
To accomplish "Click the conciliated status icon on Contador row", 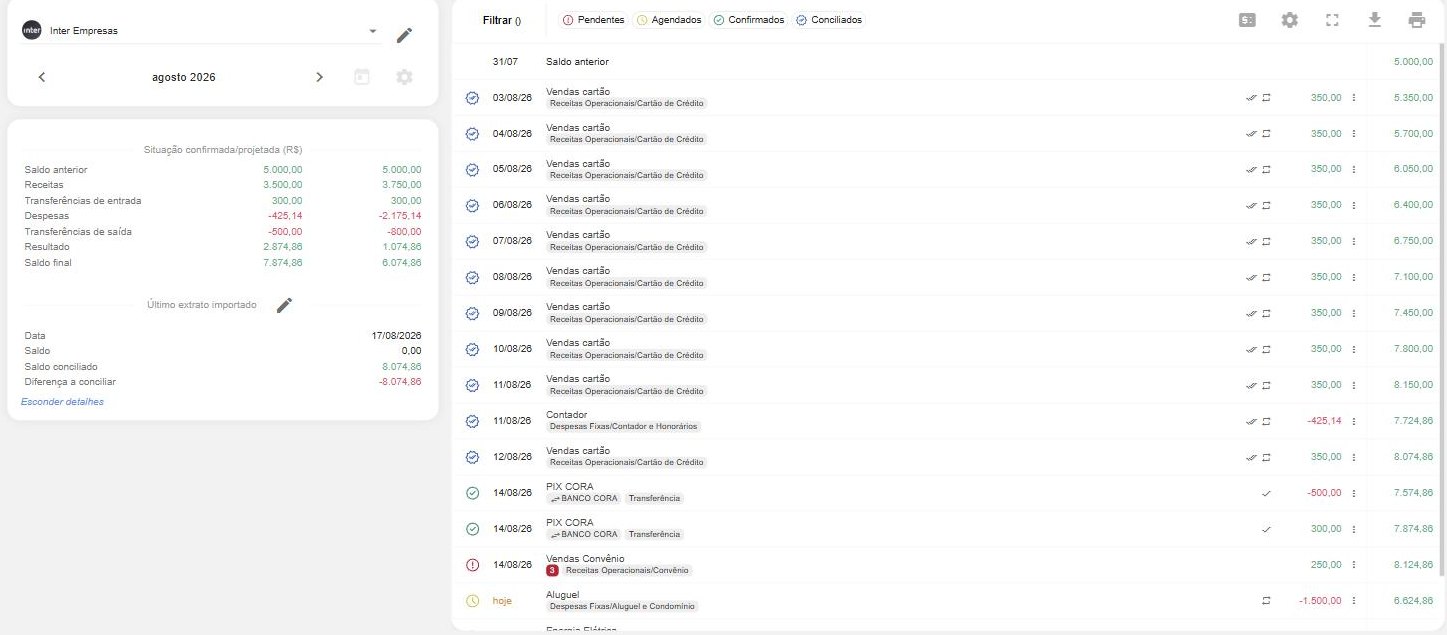I will (472, 421).
